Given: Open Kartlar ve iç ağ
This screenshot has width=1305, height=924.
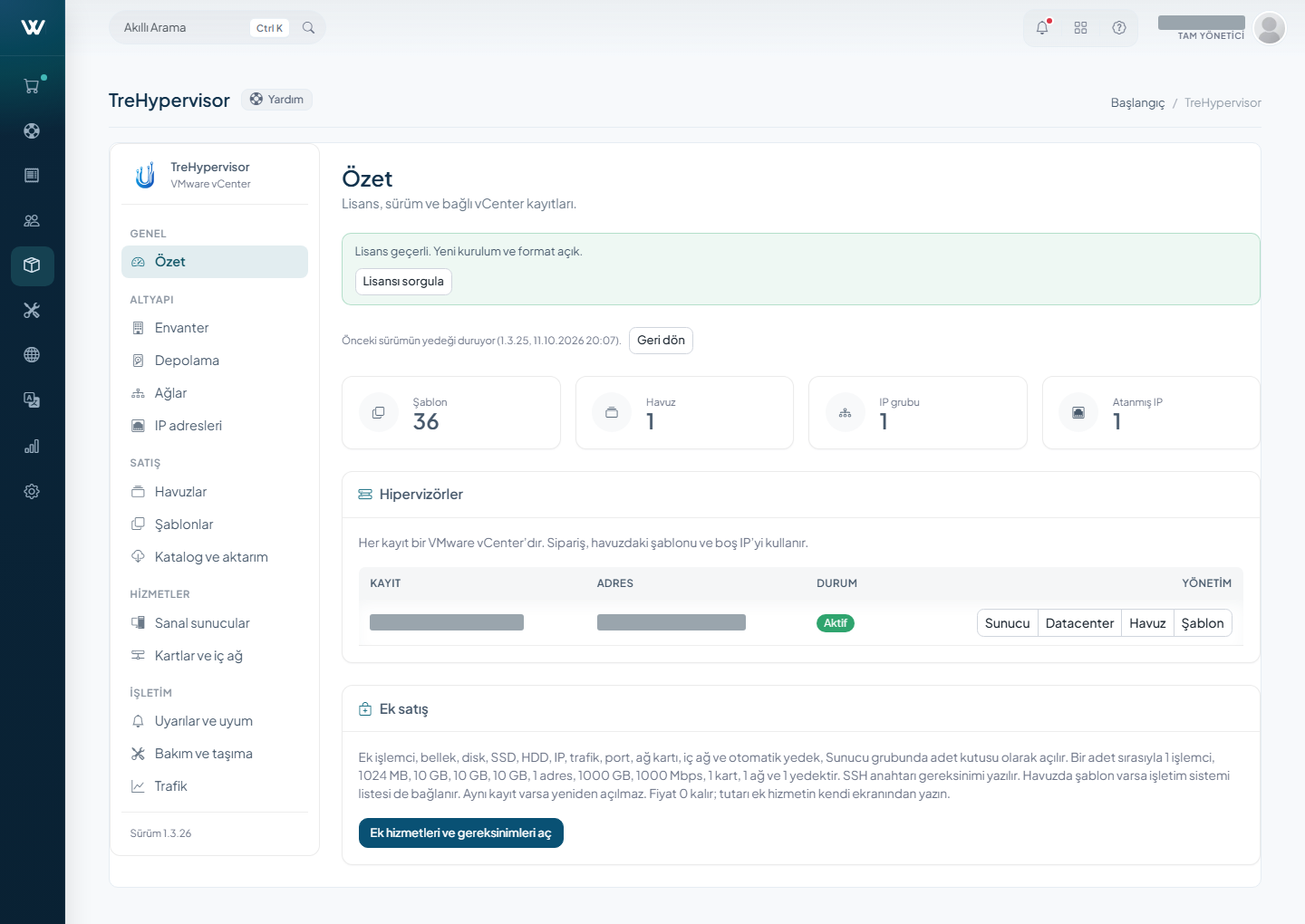Looking at the screenshot, I should 215,656.
